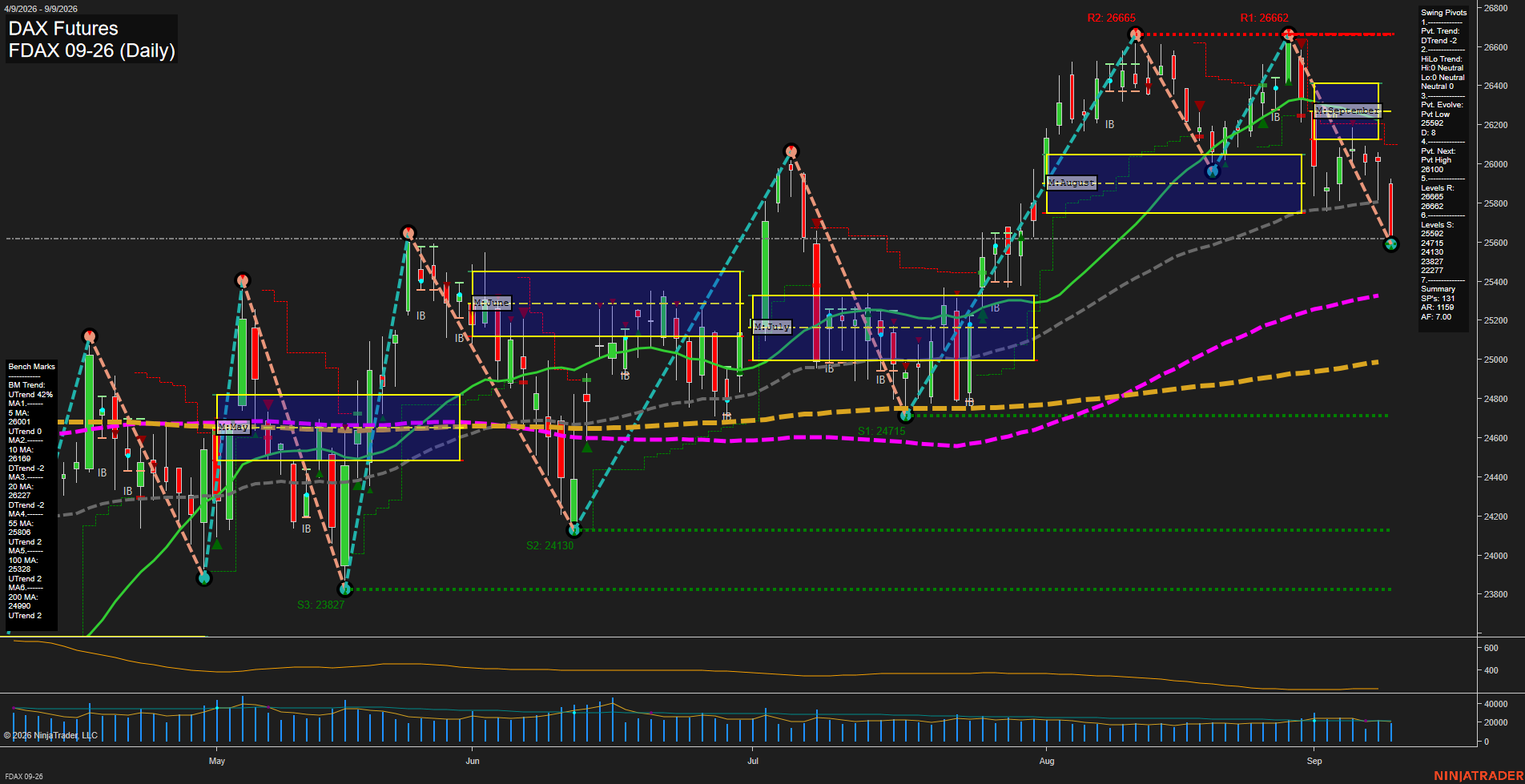Click the FDAX 09-26 (Daily) subtitle
Viewport: 1525px width, 784px height.
click(91, 50)
